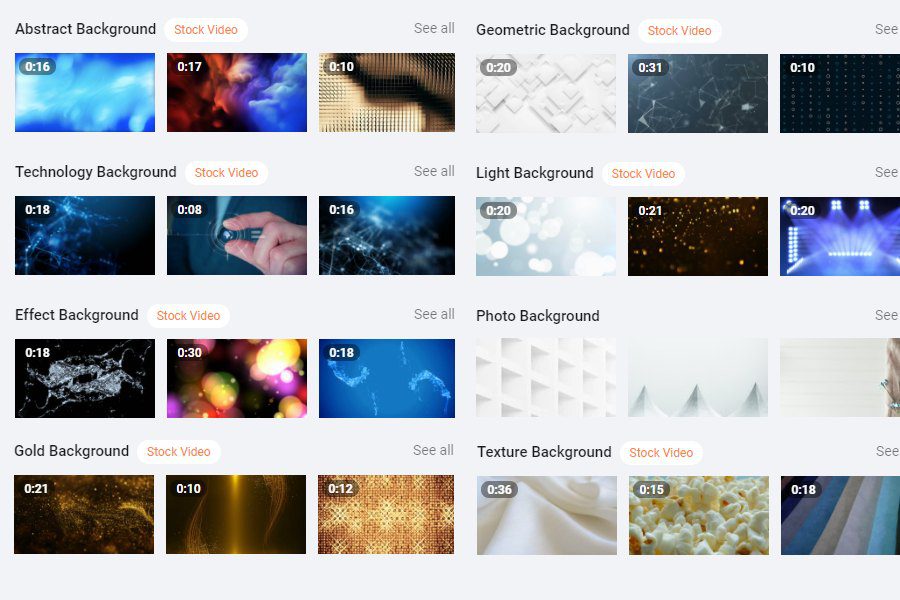Image resolution: width=900 pixels, height=600 pixels.
Task: Click See all for Technology Background
Action: 434,171
